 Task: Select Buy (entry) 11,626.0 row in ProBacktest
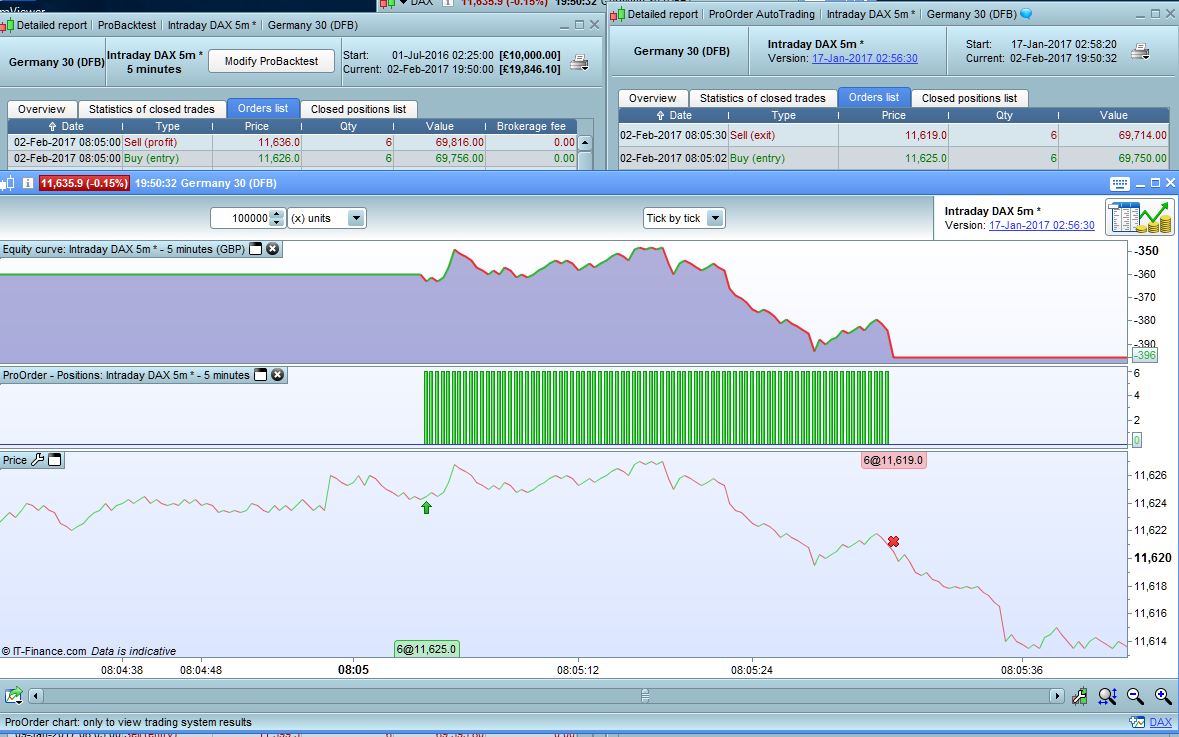click(293, 158)
